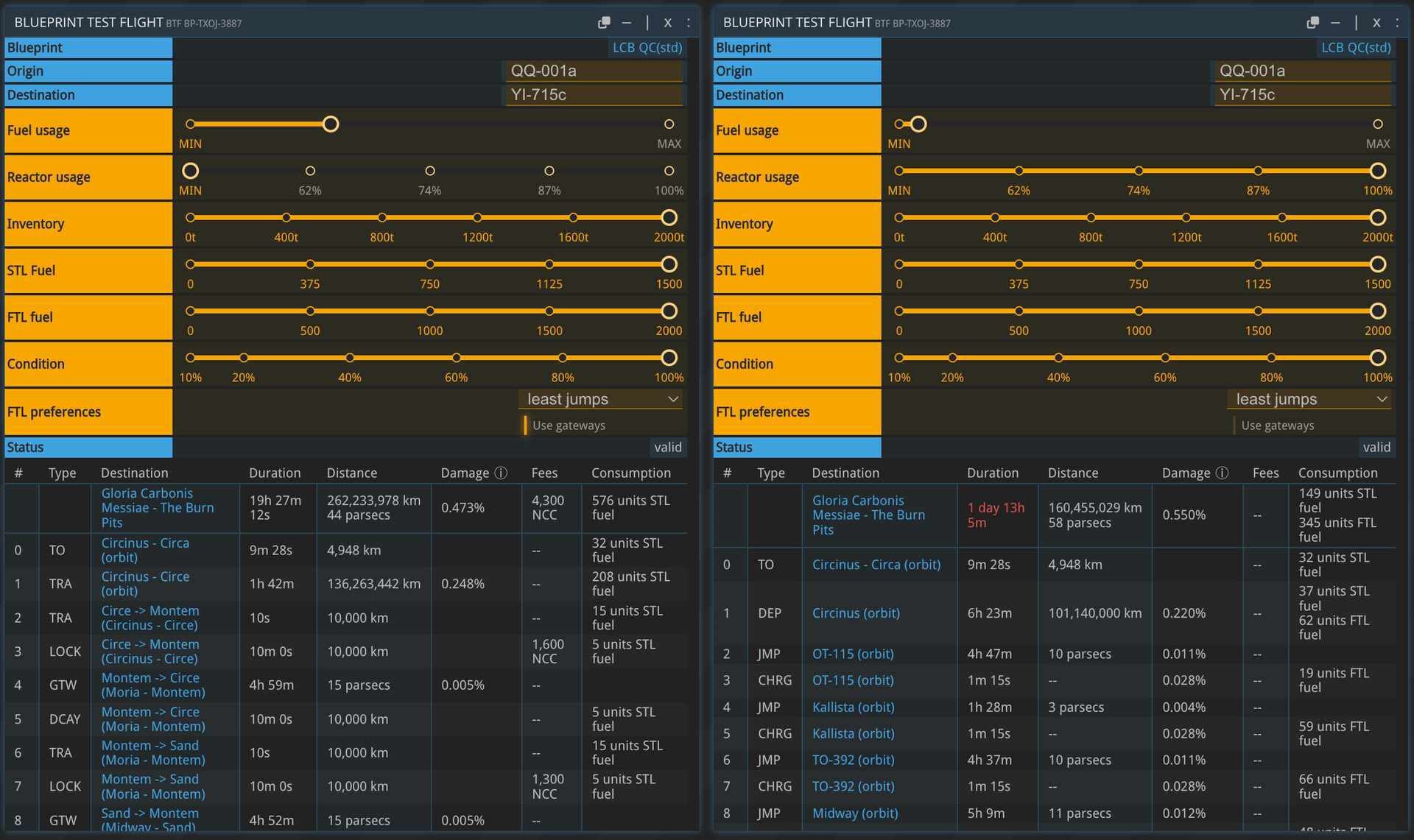The image size is (1414, 840).
Task: Set left Reactor usage to 74%
Action: 429,171
